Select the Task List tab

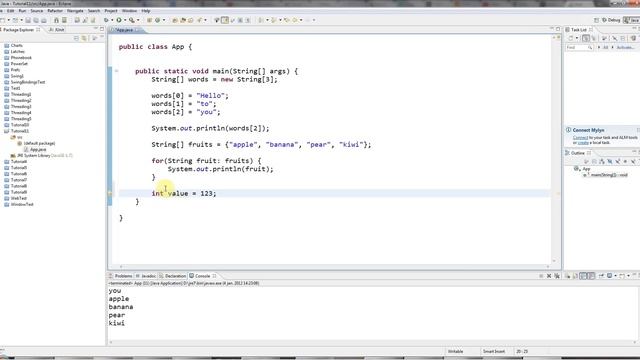579,30
